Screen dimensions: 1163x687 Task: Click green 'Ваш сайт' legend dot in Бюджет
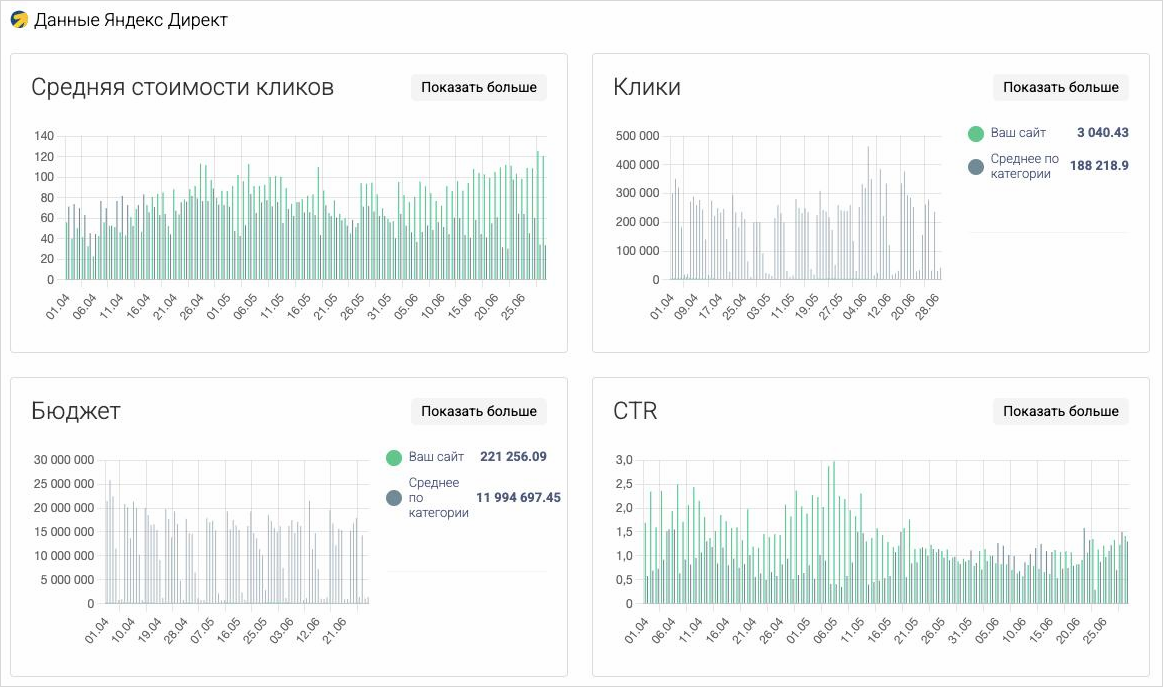click(x=394, y=458)
